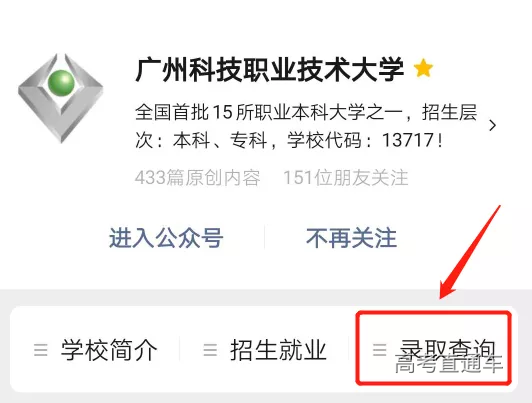
Task: Click the yellow star next to university name
Action: 423,68
